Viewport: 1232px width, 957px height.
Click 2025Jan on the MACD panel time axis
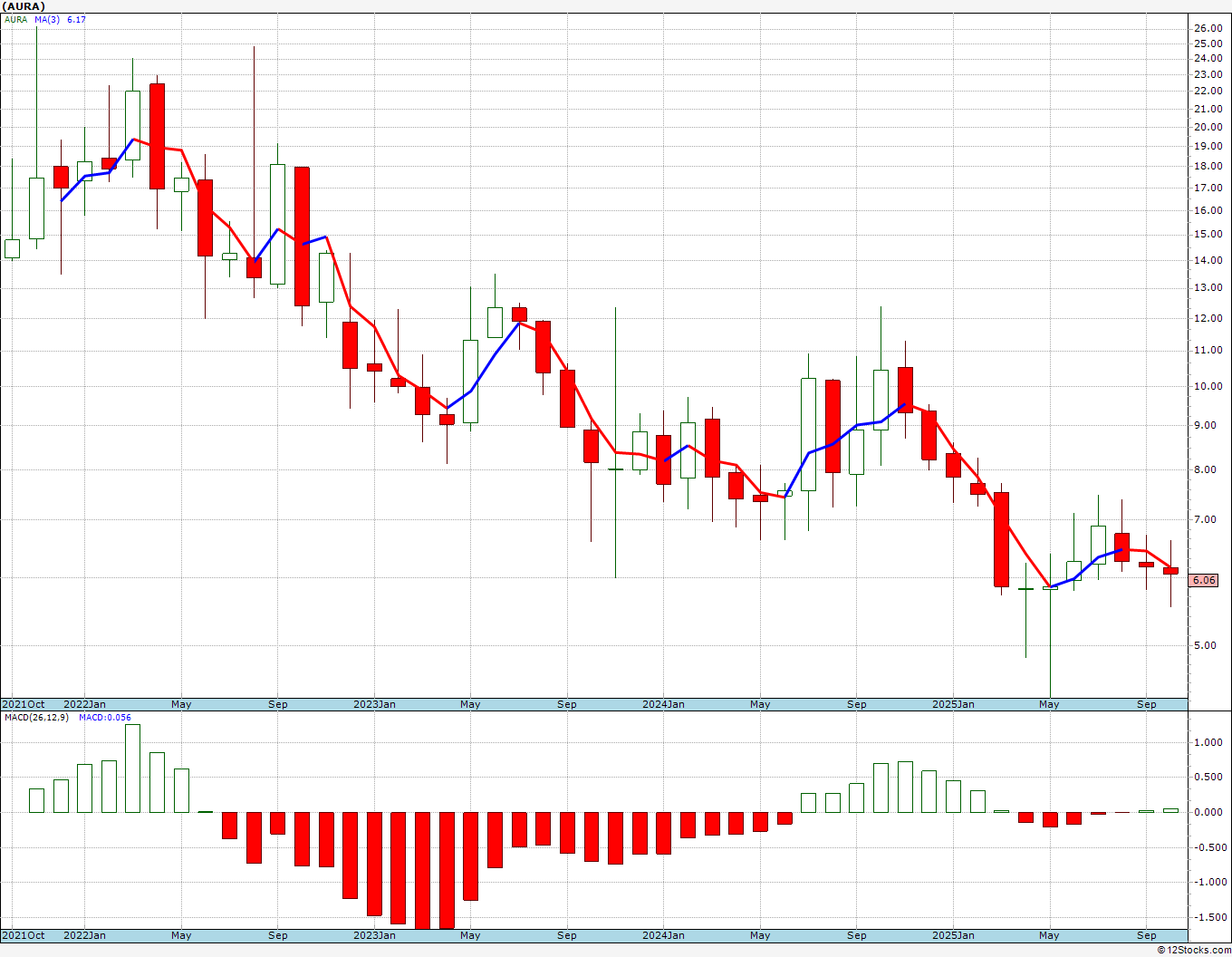tap(953, 935)
